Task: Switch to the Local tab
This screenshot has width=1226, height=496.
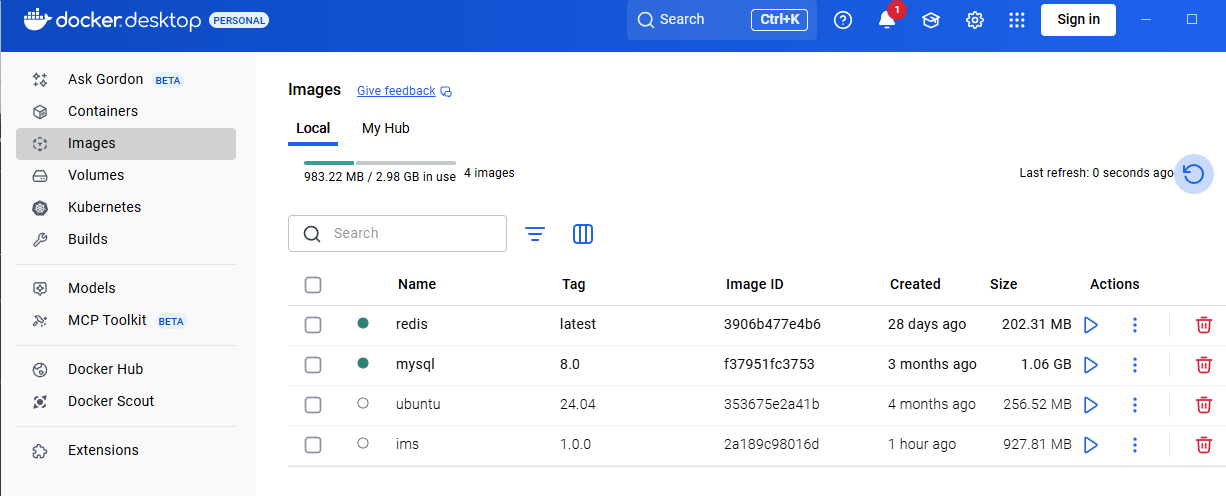Action: pos(313,128)
